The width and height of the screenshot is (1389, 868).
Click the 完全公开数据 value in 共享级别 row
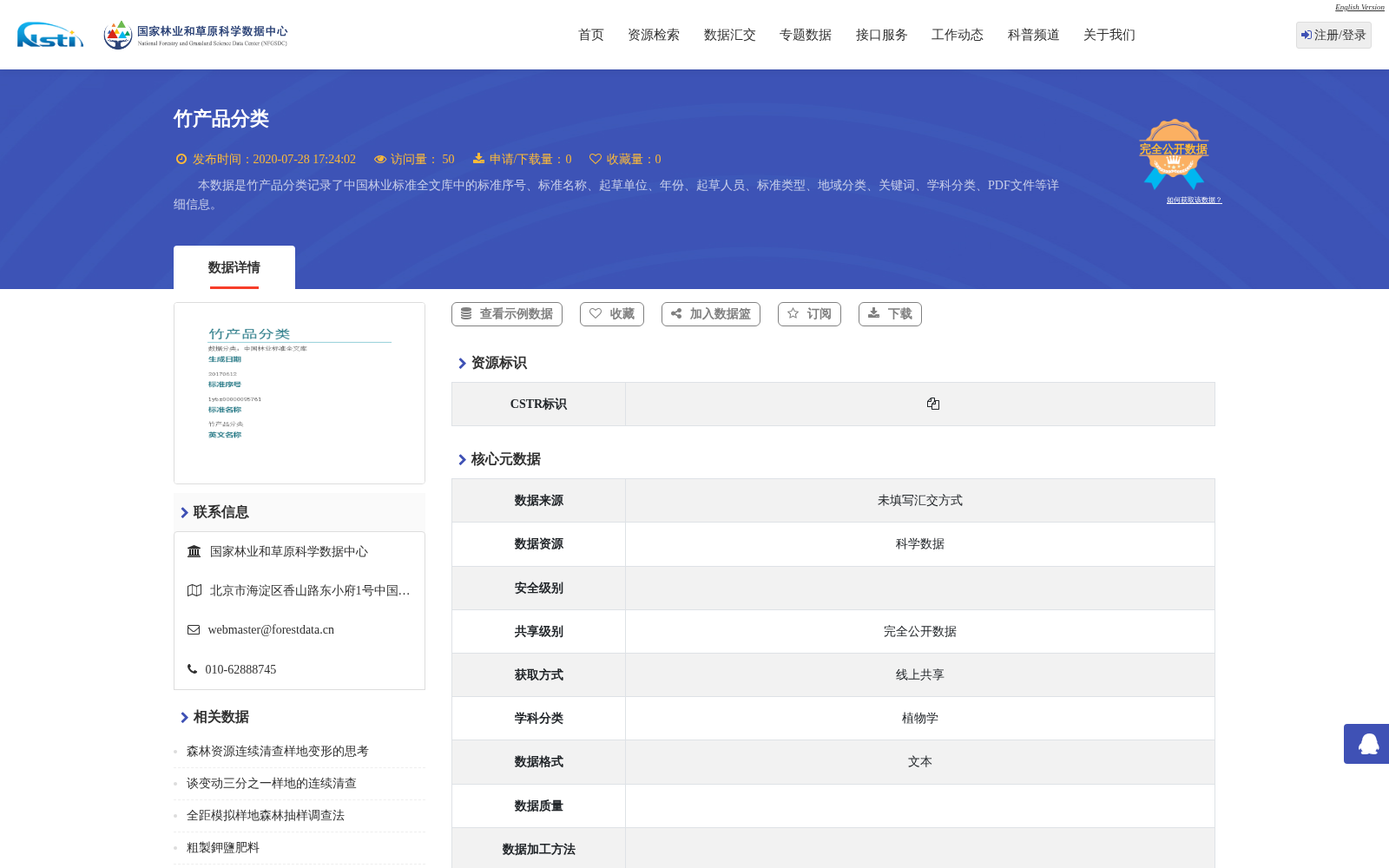(x=920, y=632)
